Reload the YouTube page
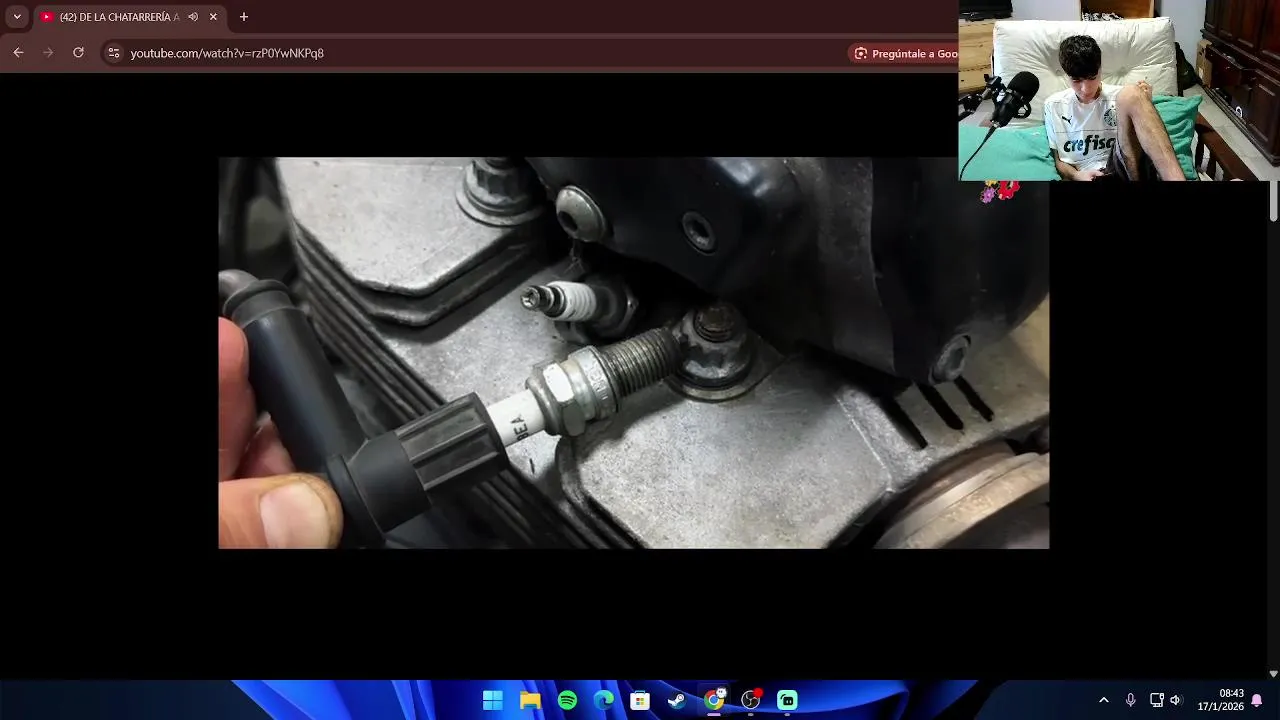The image size is (1280, 720). 78,53
